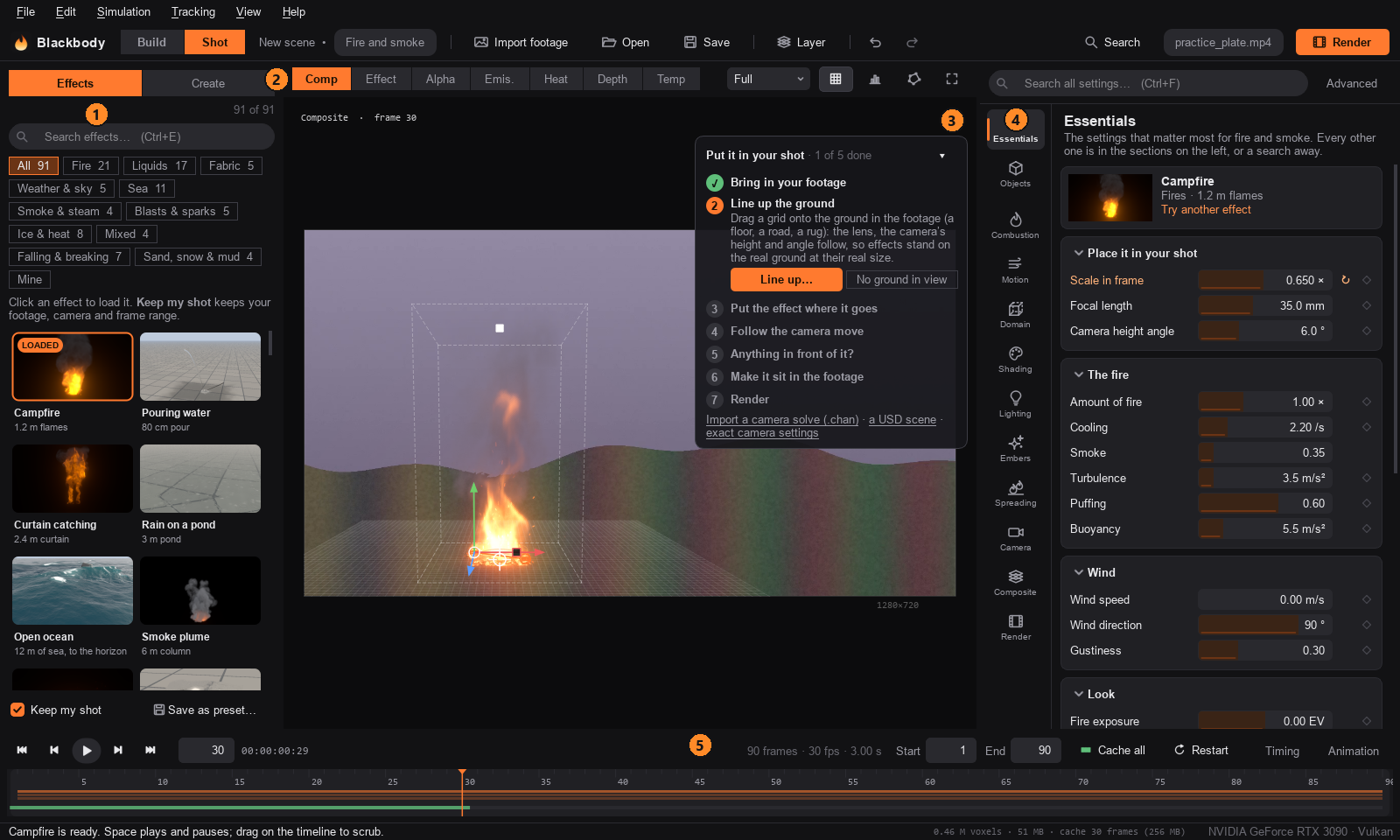Viewport: 1400px width, 840px height.
Task: Adjust the Puffing slider
Action: point(1265,503)
